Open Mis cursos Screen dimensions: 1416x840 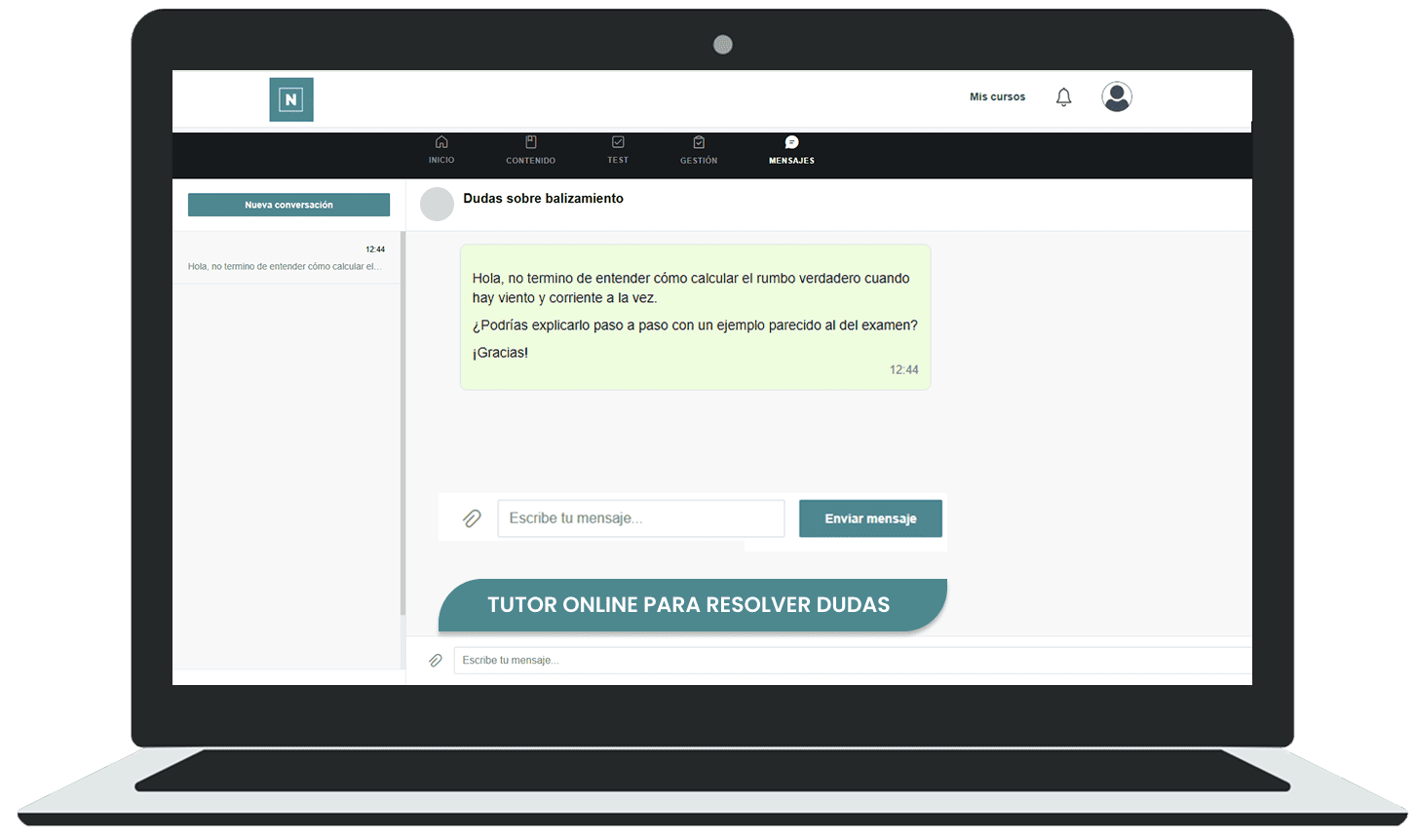[996, 96]
